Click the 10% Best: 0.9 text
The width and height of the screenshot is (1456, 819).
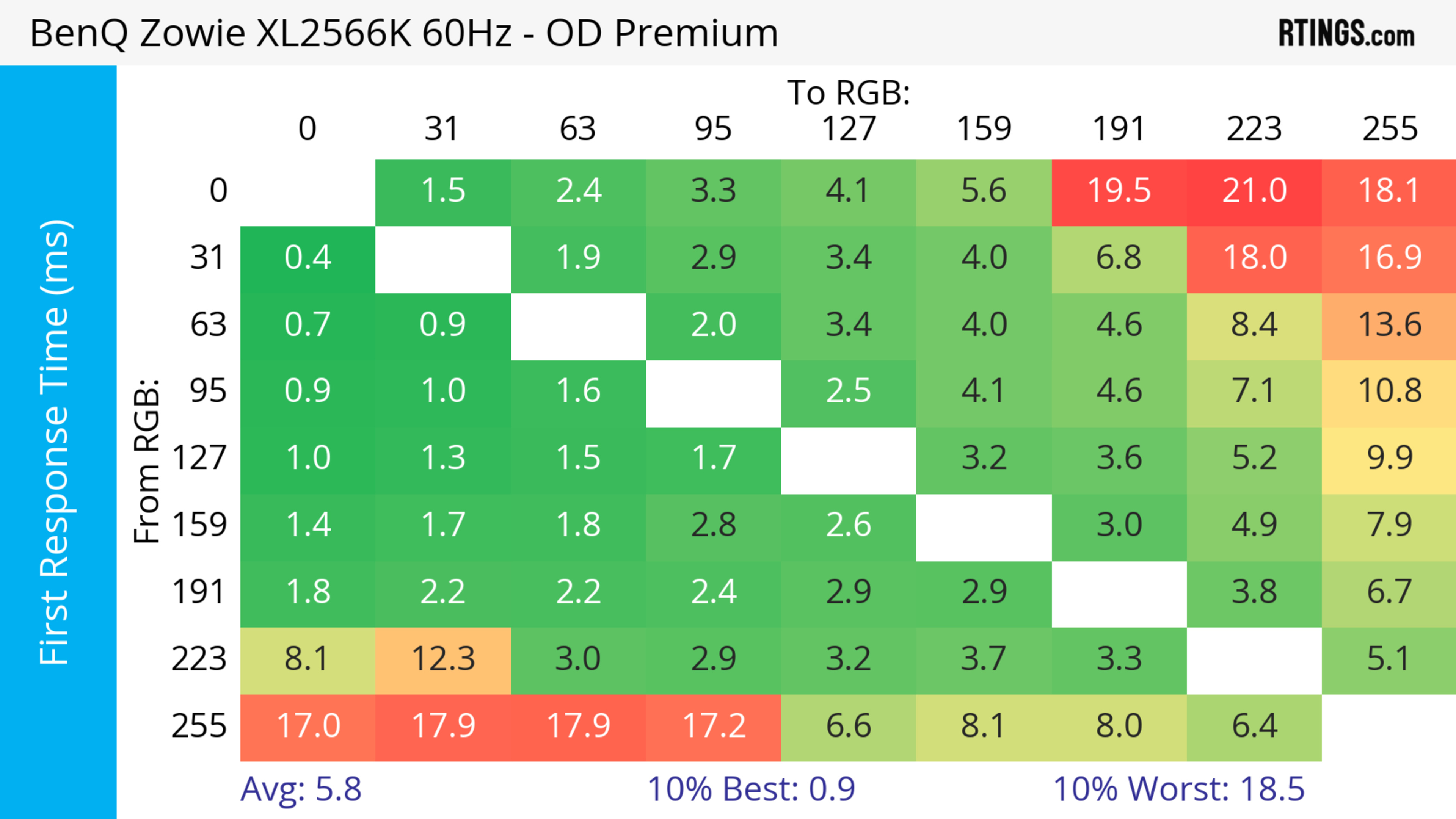click(751, 789)
